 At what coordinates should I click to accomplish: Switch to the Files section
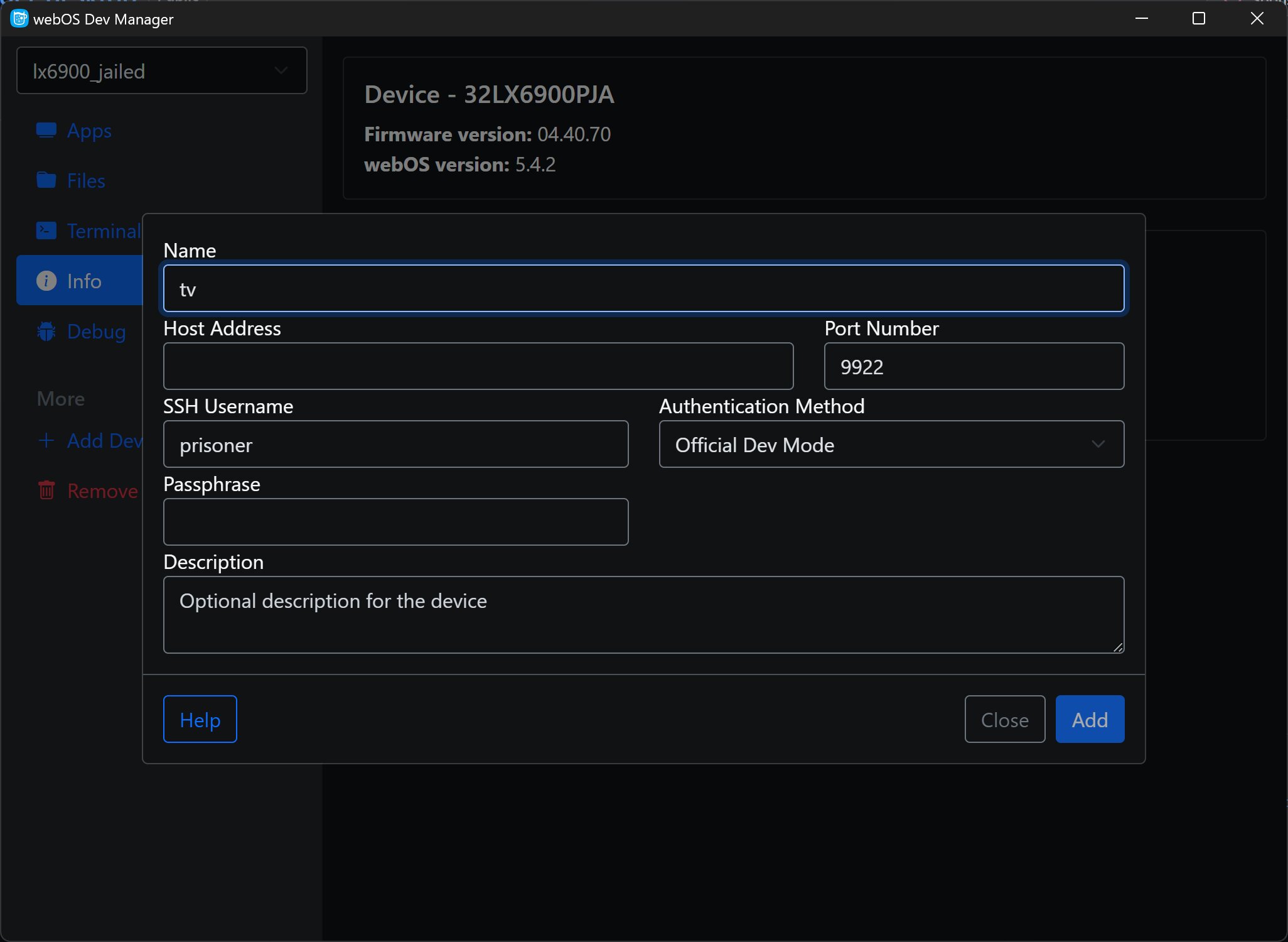[86, 181]
